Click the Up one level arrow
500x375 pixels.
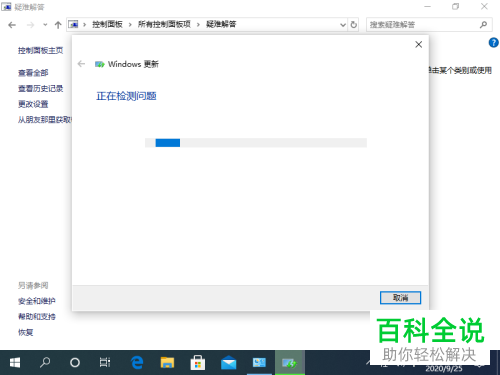point(58,25)
